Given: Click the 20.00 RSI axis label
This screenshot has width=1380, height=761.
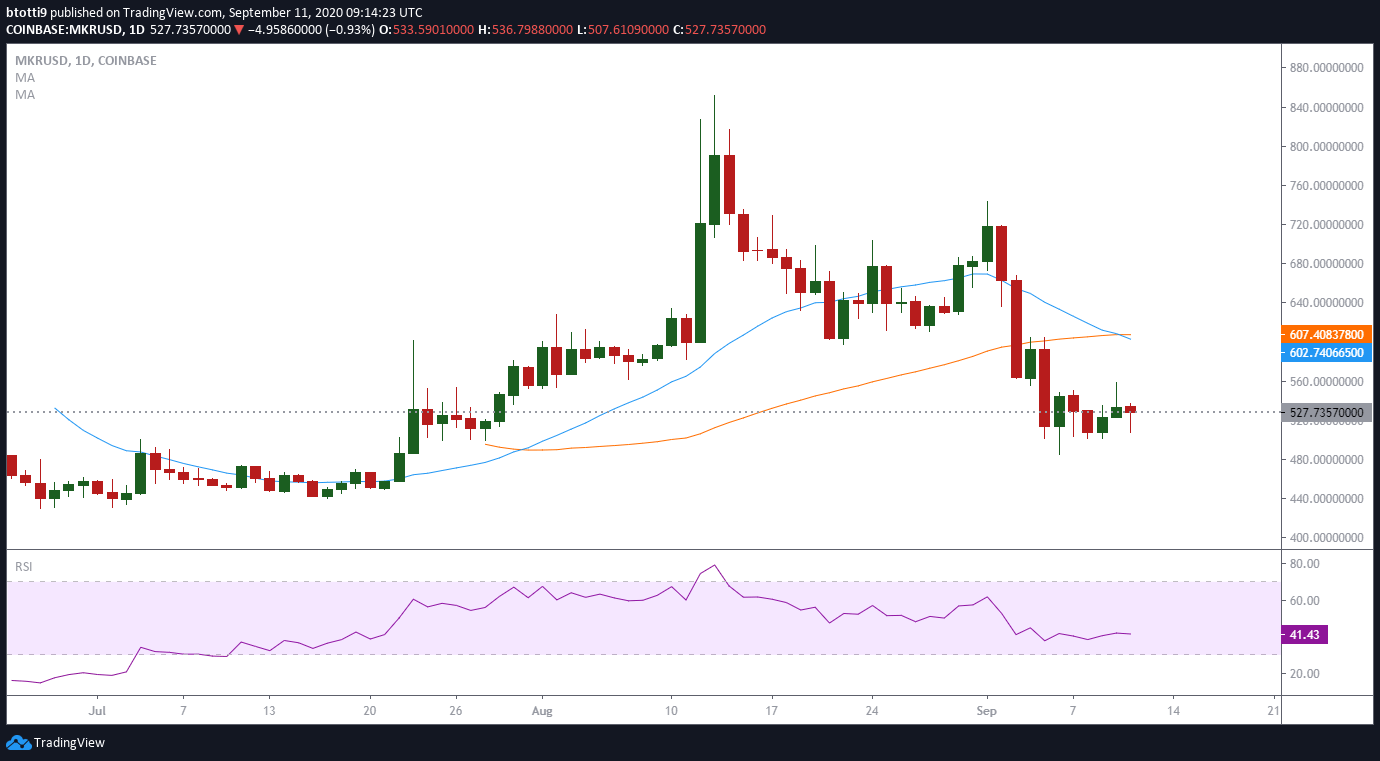Looking at the screenshot, I should pyautogui.click(x=1304, y=674).
